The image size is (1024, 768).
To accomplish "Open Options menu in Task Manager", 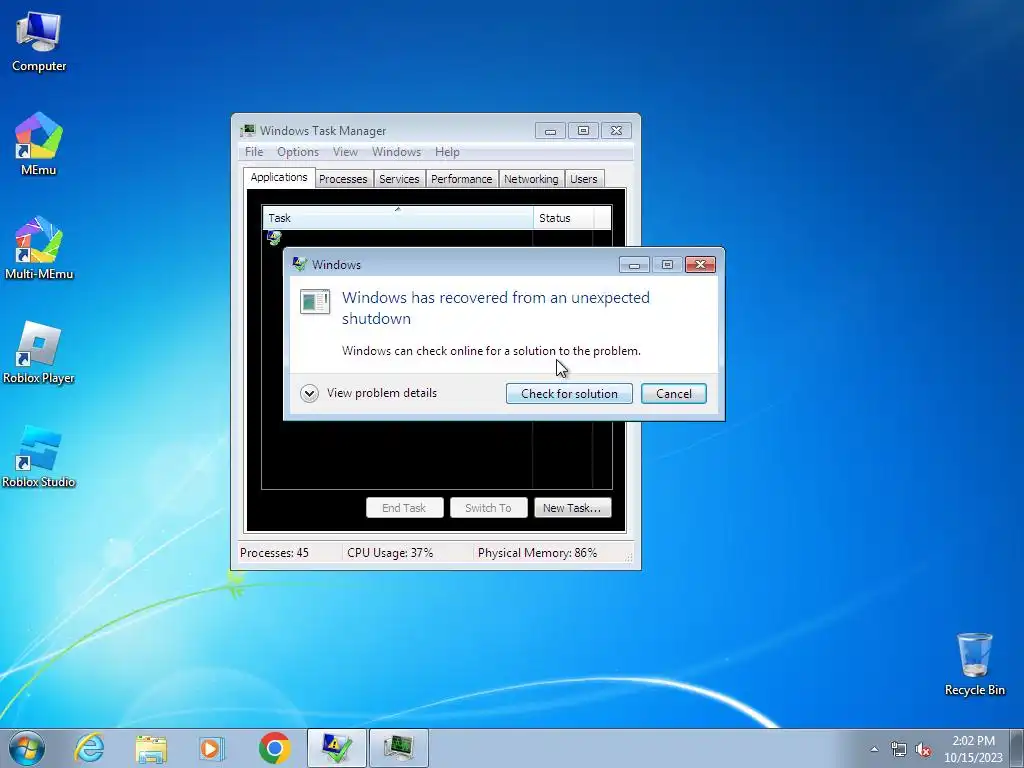I will coord(298,152).
